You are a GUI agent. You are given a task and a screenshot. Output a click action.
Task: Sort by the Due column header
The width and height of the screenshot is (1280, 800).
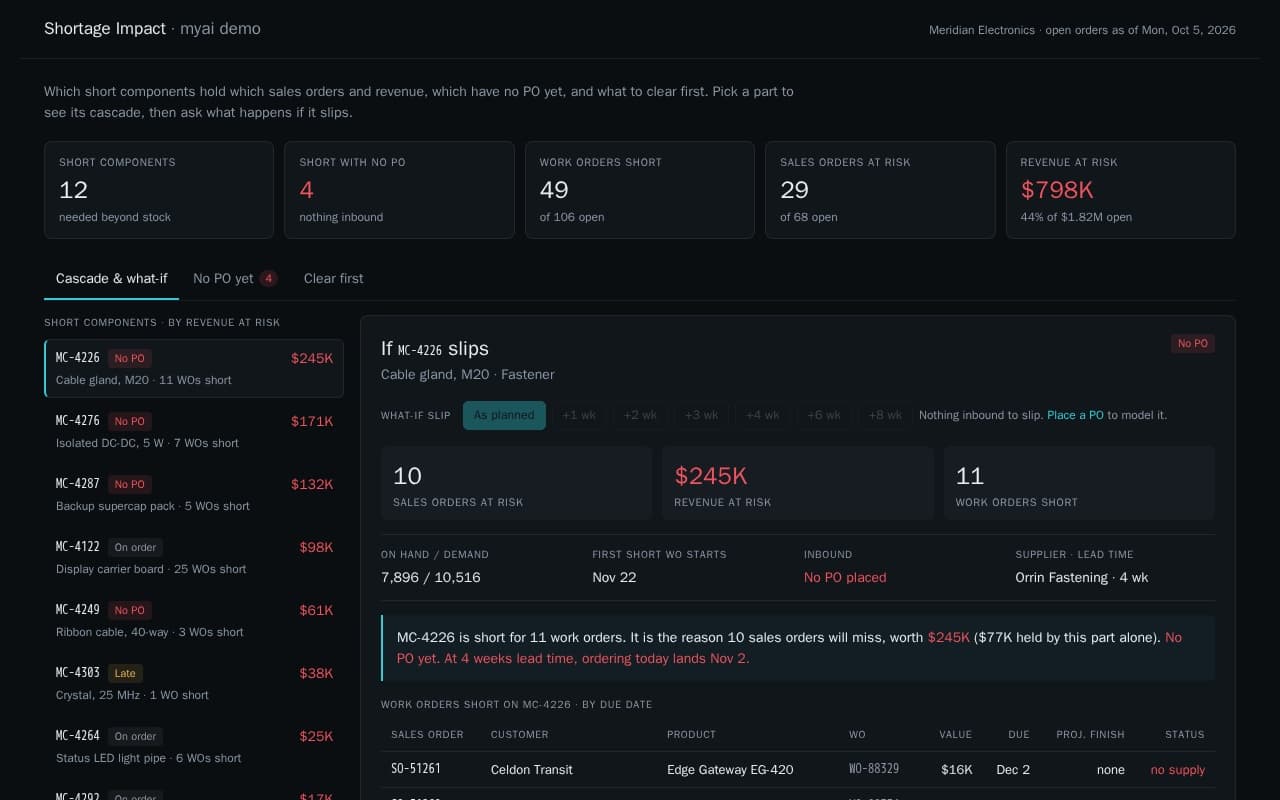[x=1019, y=735]
